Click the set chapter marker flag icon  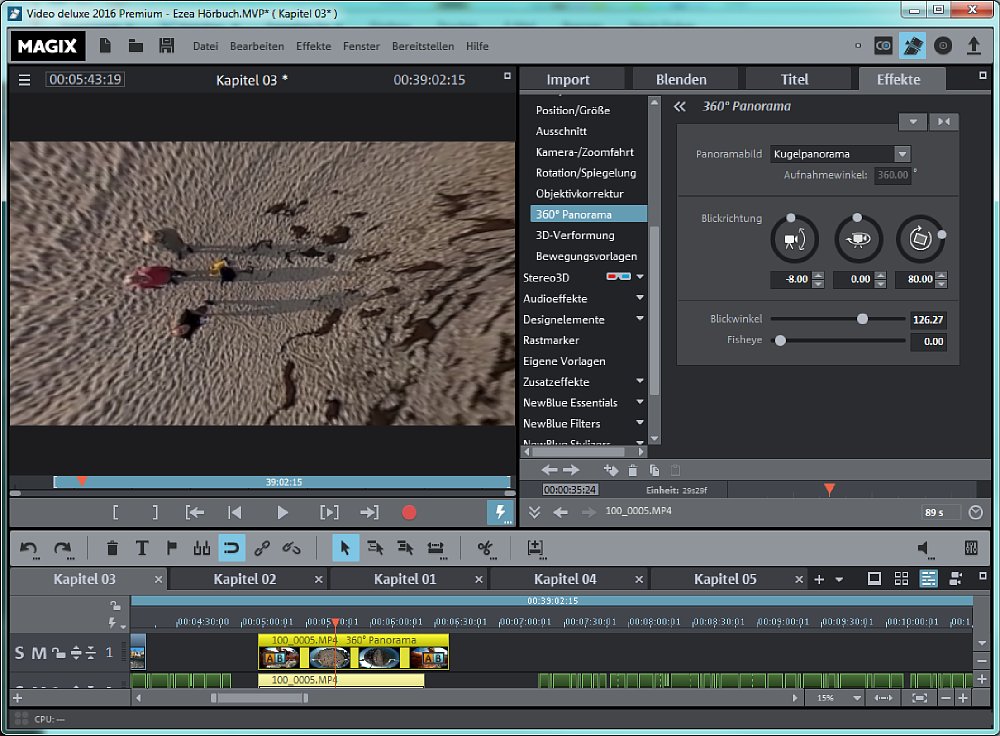pos(171,548)
